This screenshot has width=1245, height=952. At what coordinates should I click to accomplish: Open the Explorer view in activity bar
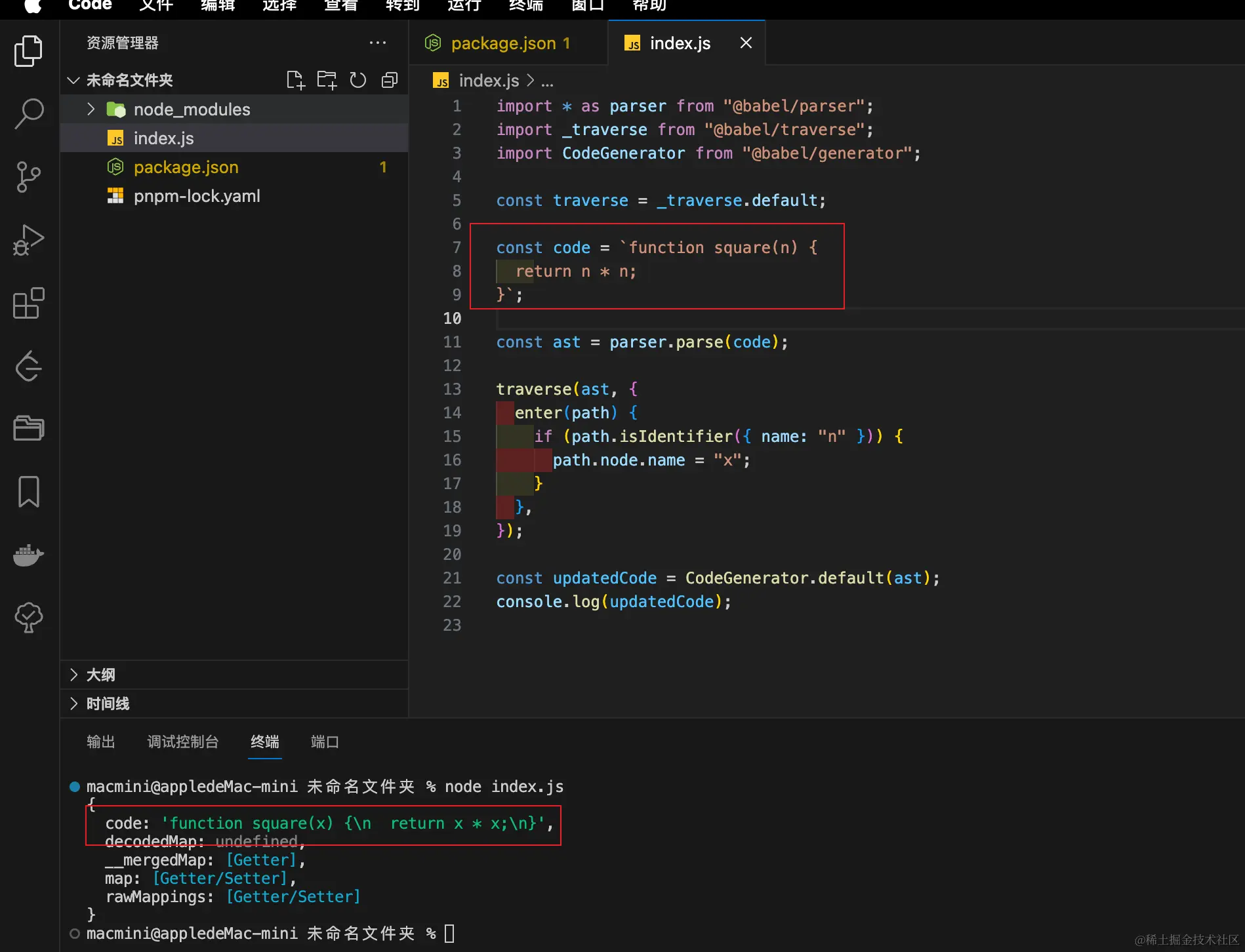[28, 51]
